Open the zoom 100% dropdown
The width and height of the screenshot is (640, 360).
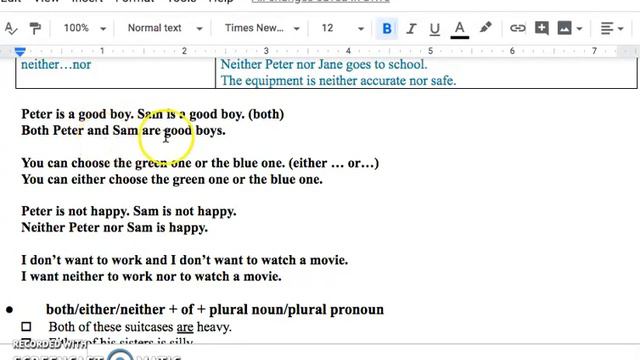84,28
